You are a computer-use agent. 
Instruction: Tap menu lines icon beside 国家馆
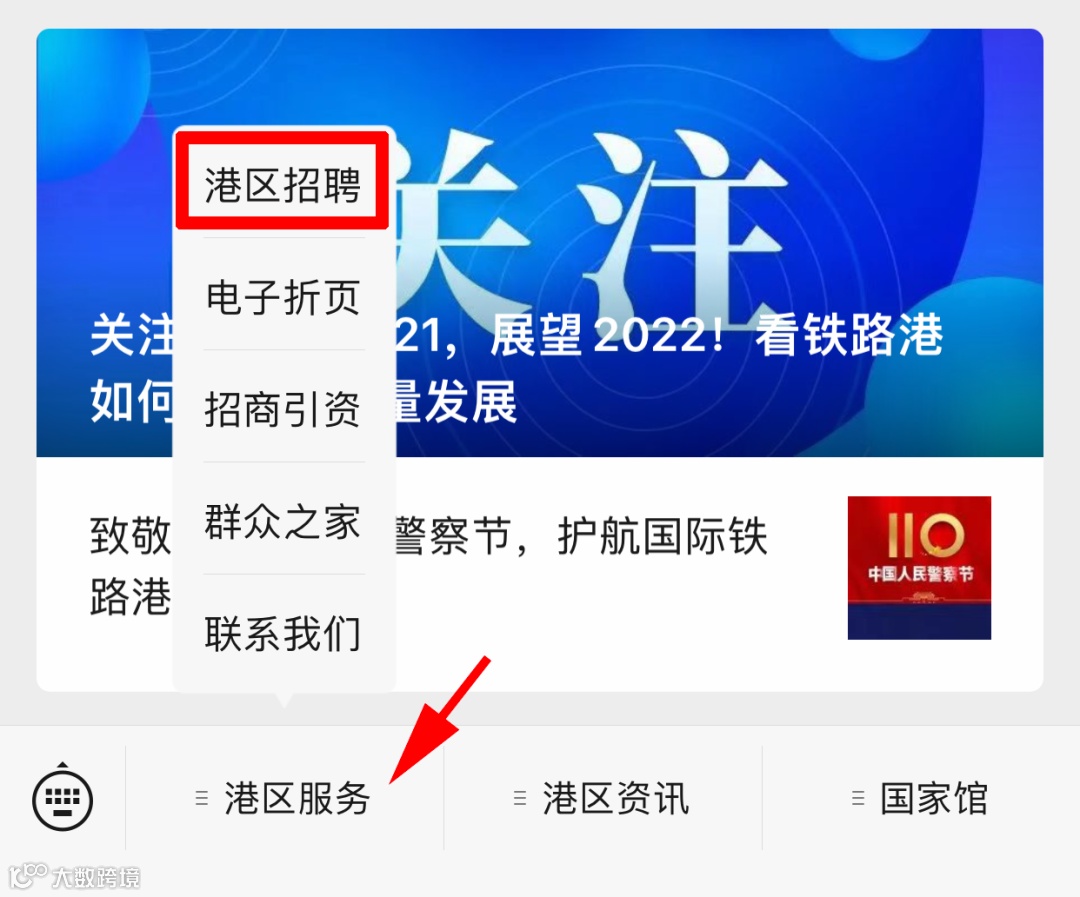[858, 798]
